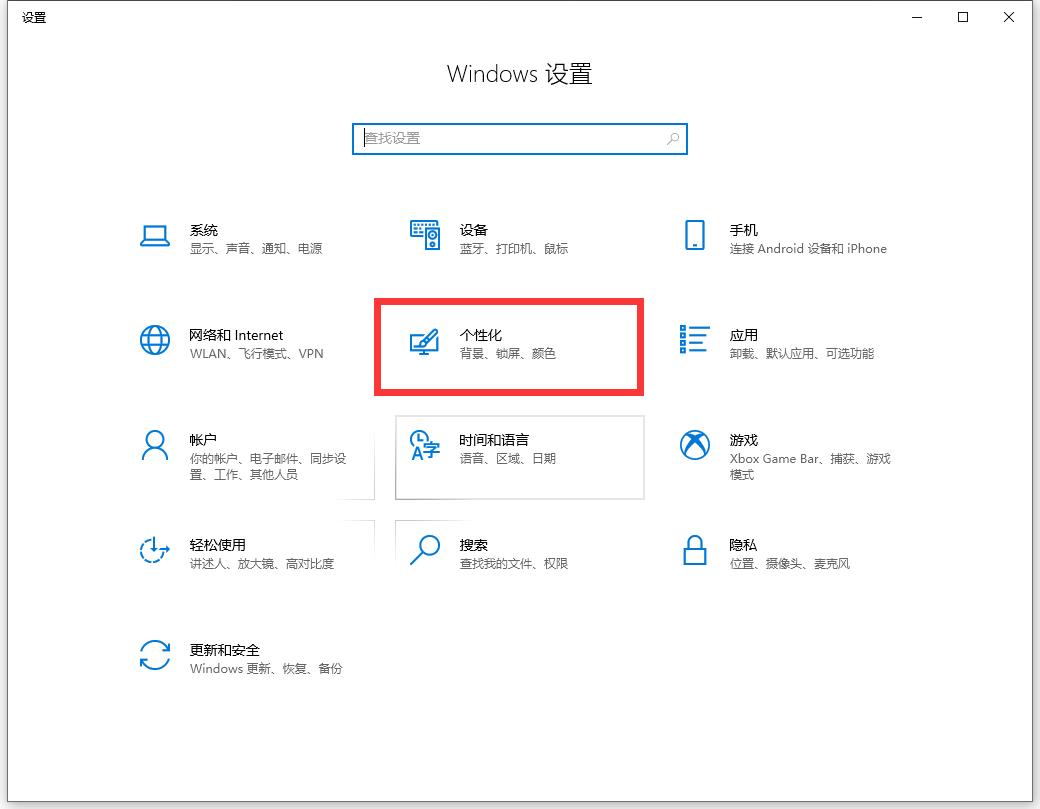The width and height of the screenshot is (1040, 809).
Task: Click the Personalization paintbrush icon
Action: click(x=425, y=341)
